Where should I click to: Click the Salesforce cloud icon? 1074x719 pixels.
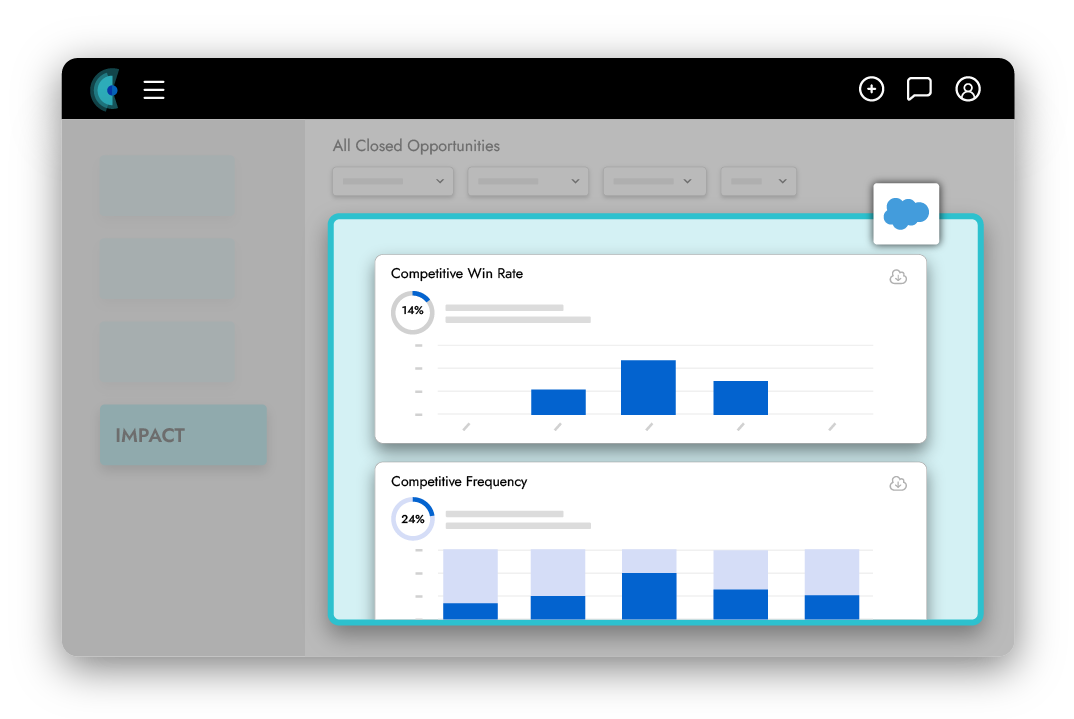[x=906, y=213]
